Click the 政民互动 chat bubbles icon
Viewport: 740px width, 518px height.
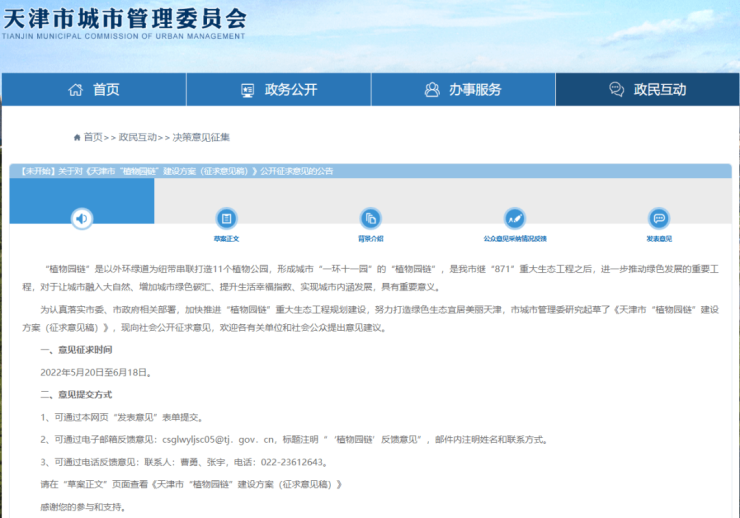coord(616,90)
